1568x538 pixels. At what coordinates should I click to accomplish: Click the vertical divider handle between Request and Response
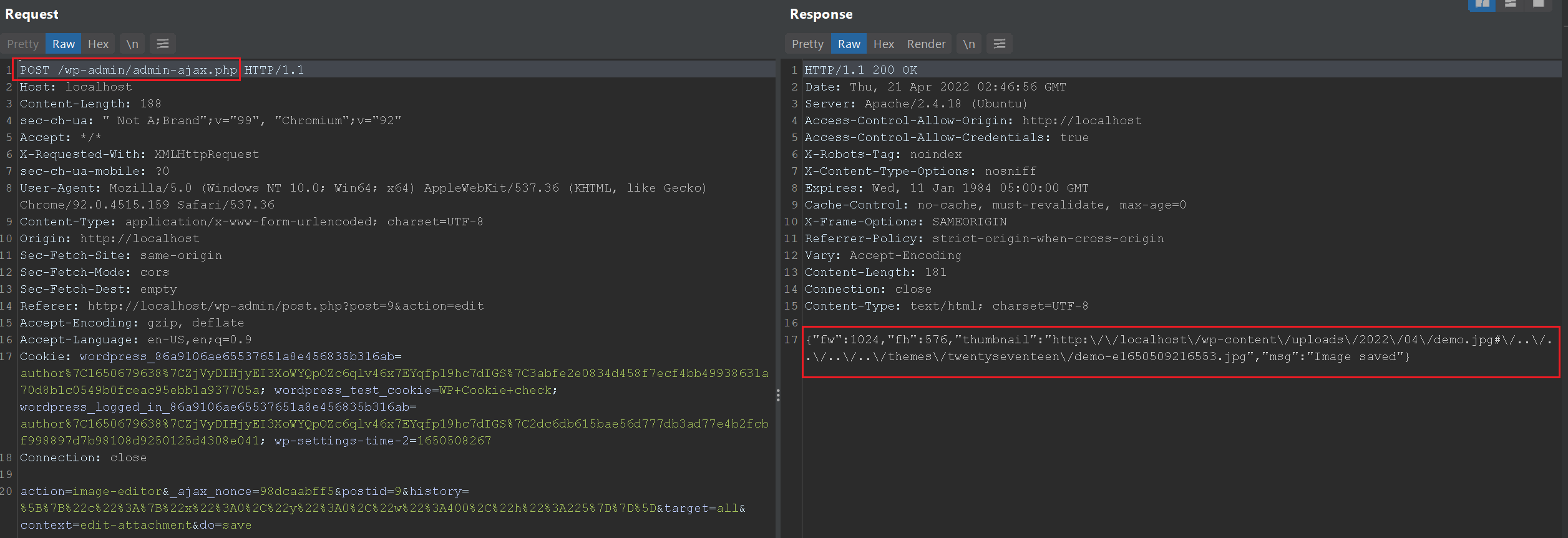pos(778,395)
